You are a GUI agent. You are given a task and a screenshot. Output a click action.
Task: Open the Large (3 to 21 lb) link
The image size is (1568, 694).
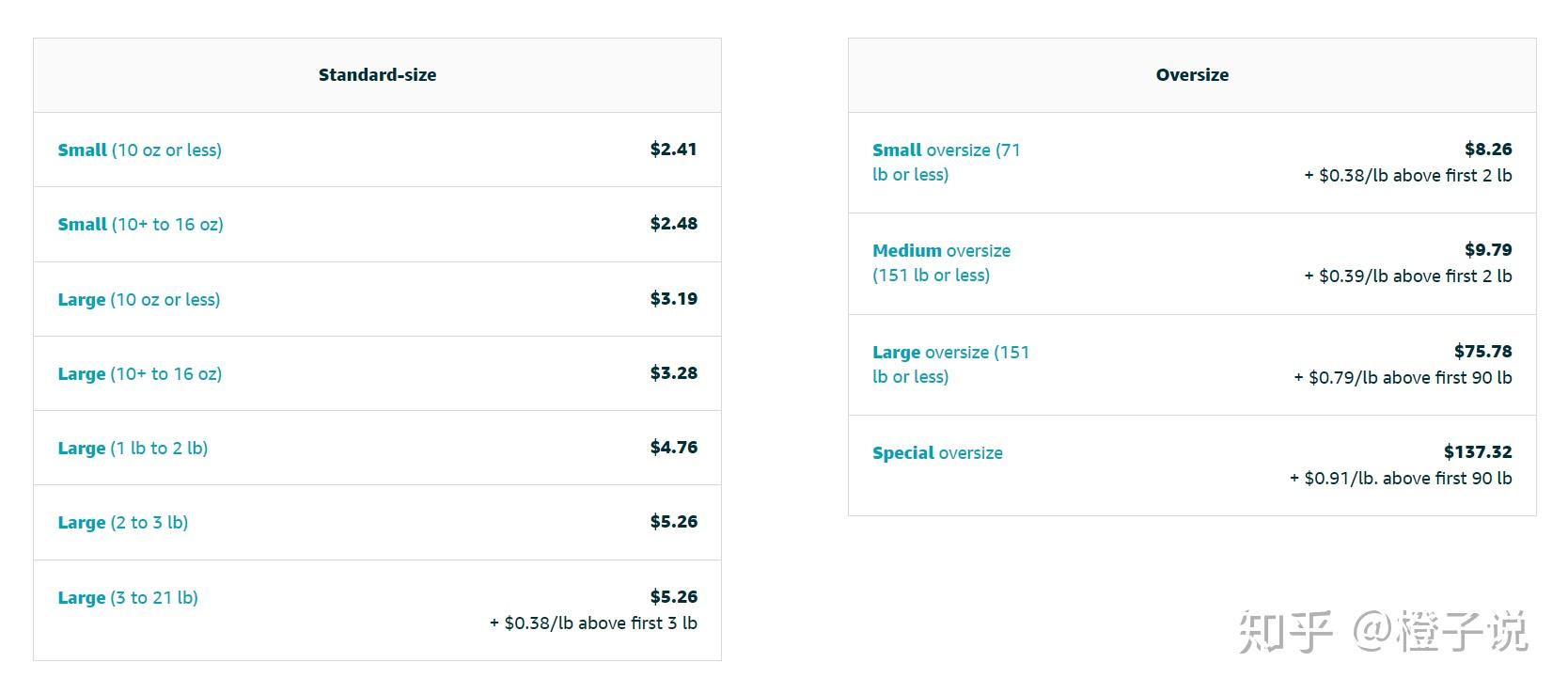tap(128, 597)
